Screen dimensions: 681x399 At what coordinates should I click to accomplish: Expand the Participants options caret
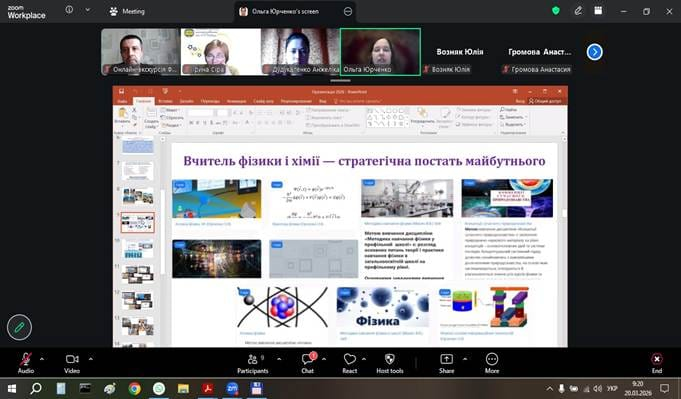coord(279,359)
